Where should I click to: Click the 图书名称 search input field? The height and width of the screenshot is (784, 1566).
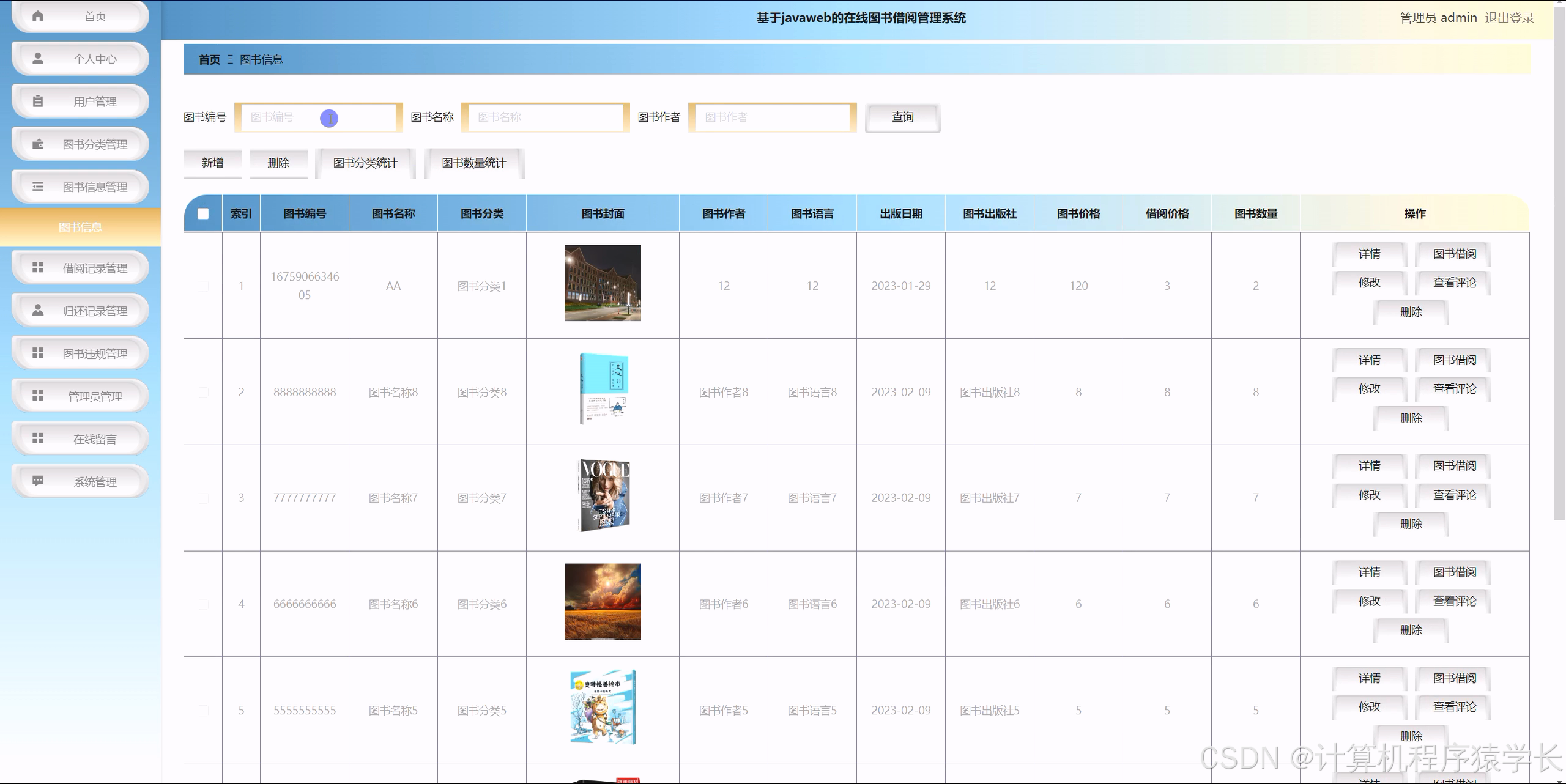point(545,117)
